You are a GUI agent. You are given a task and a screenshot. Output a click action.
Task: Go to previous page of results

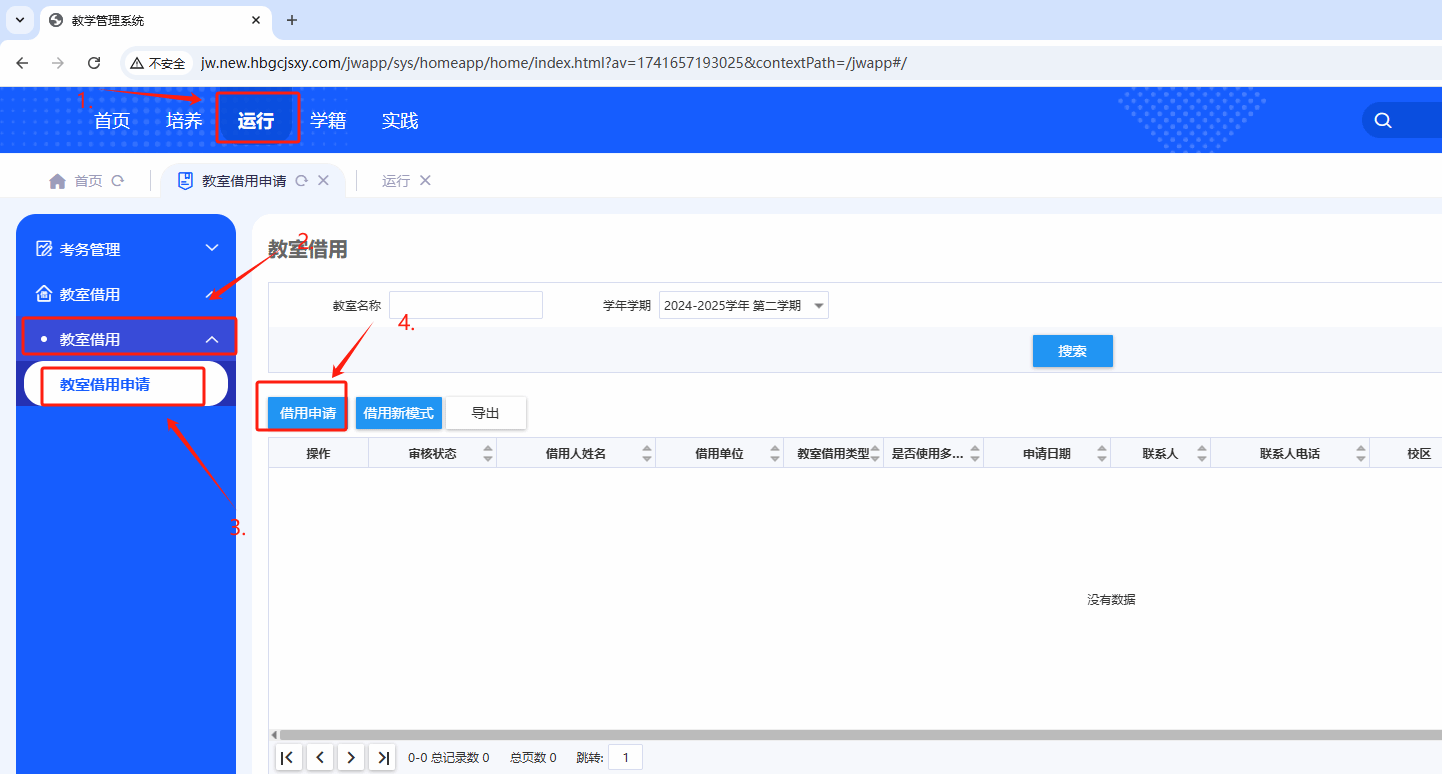point(320,757)
